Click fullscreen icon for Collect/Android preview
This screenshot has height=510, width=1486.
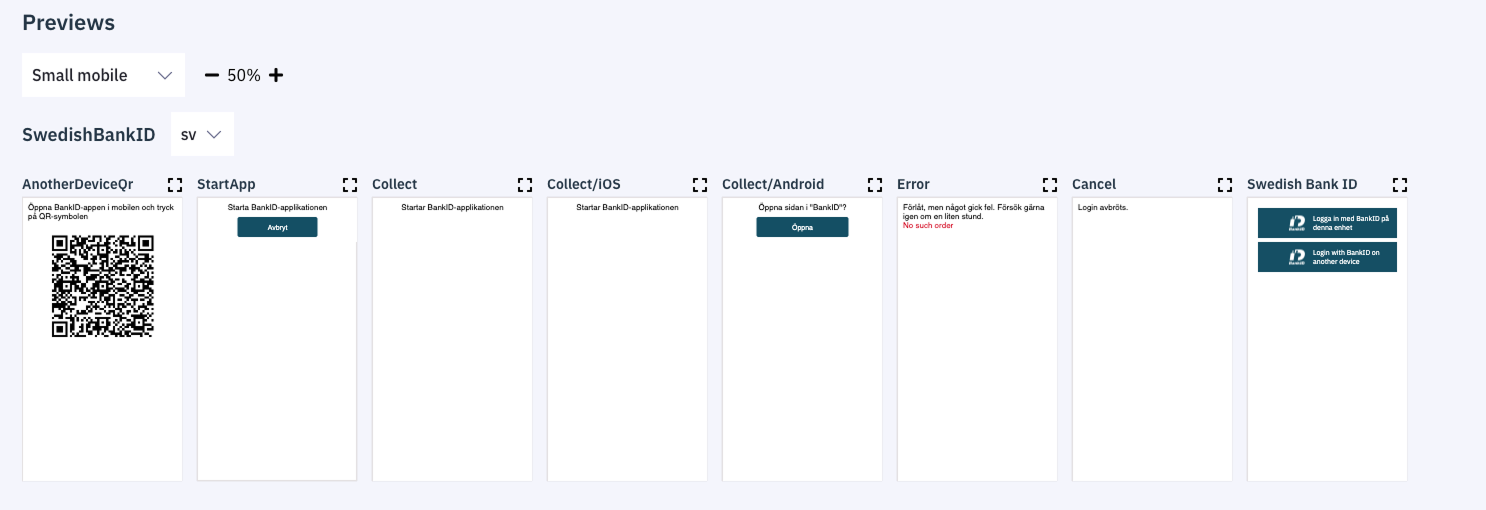(875, 185)
